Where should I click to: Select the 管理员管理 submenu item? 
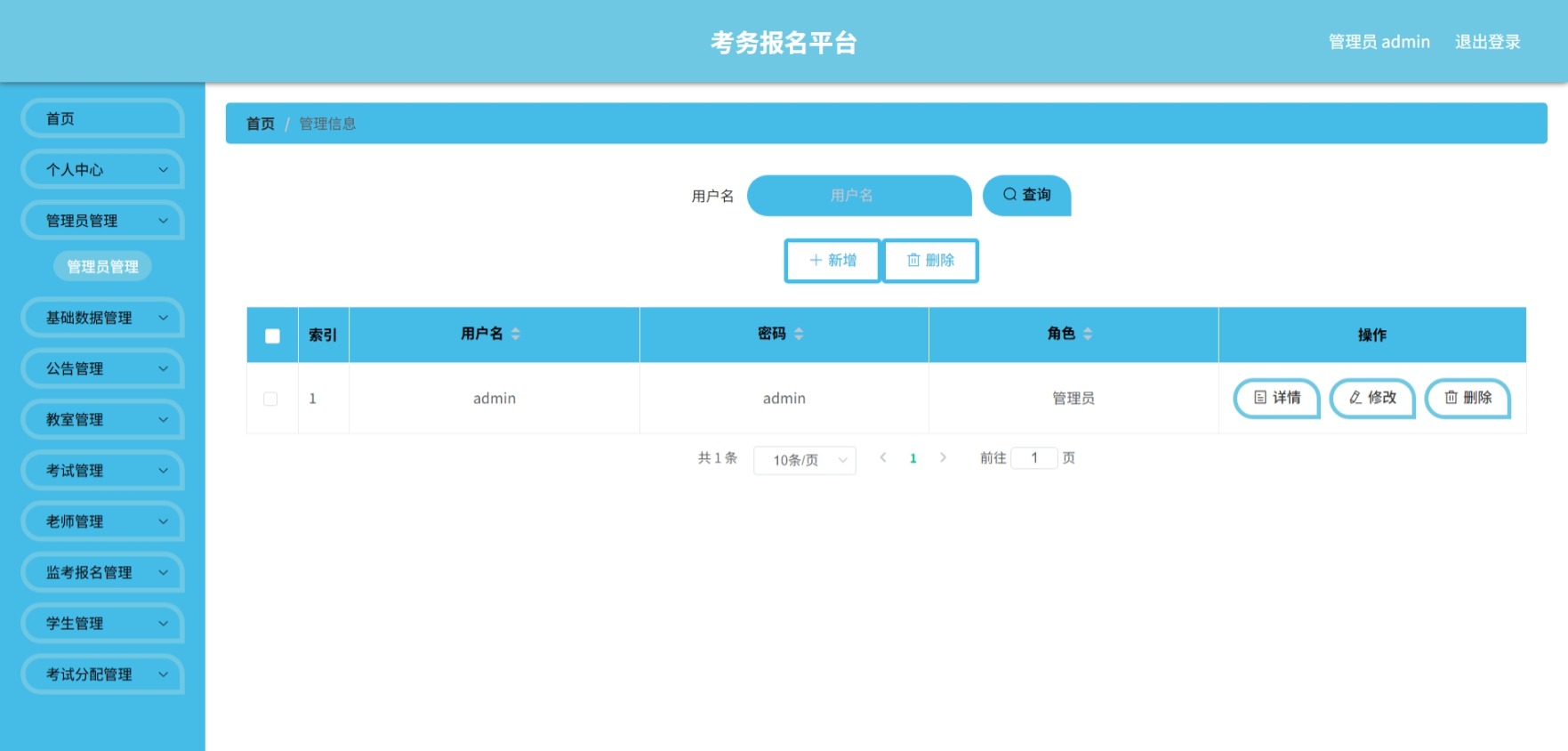coord(102,266)
